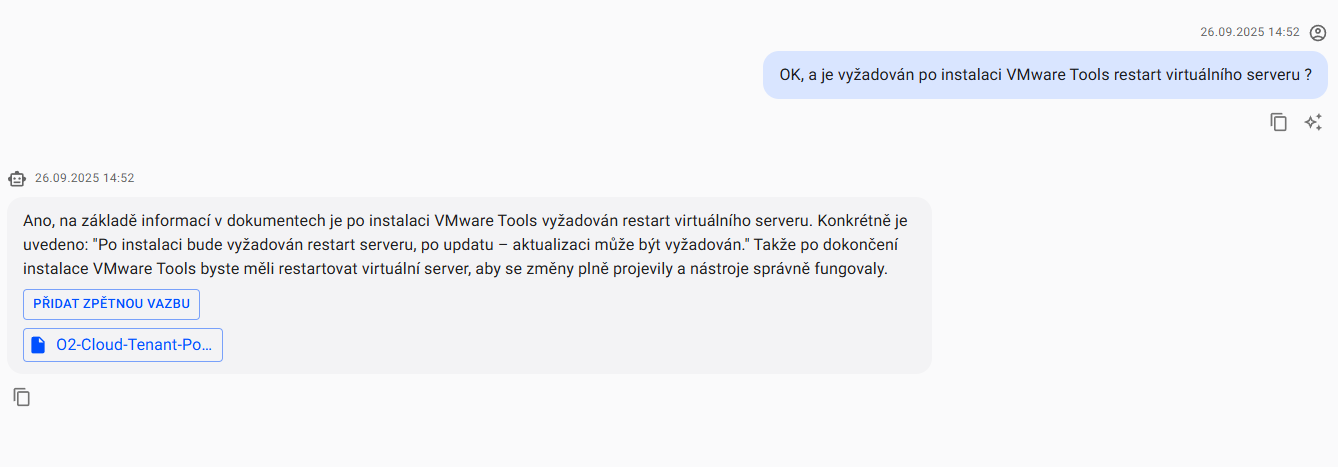The height and width of the screenshot is (467, 1338).
Task: Click the timestamp above the user message
Action: [x=1249, y=32]
